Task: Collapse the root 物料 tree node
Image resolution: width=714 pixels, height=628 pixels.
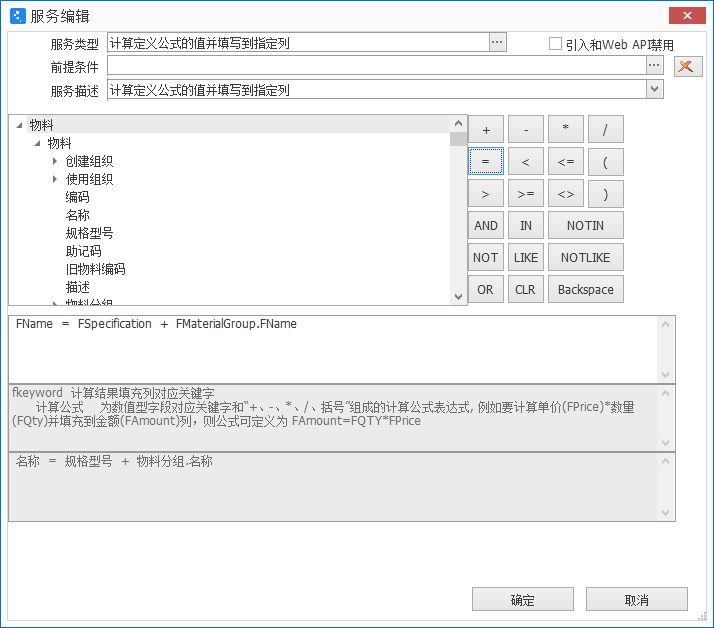Action: coord(19,125)
